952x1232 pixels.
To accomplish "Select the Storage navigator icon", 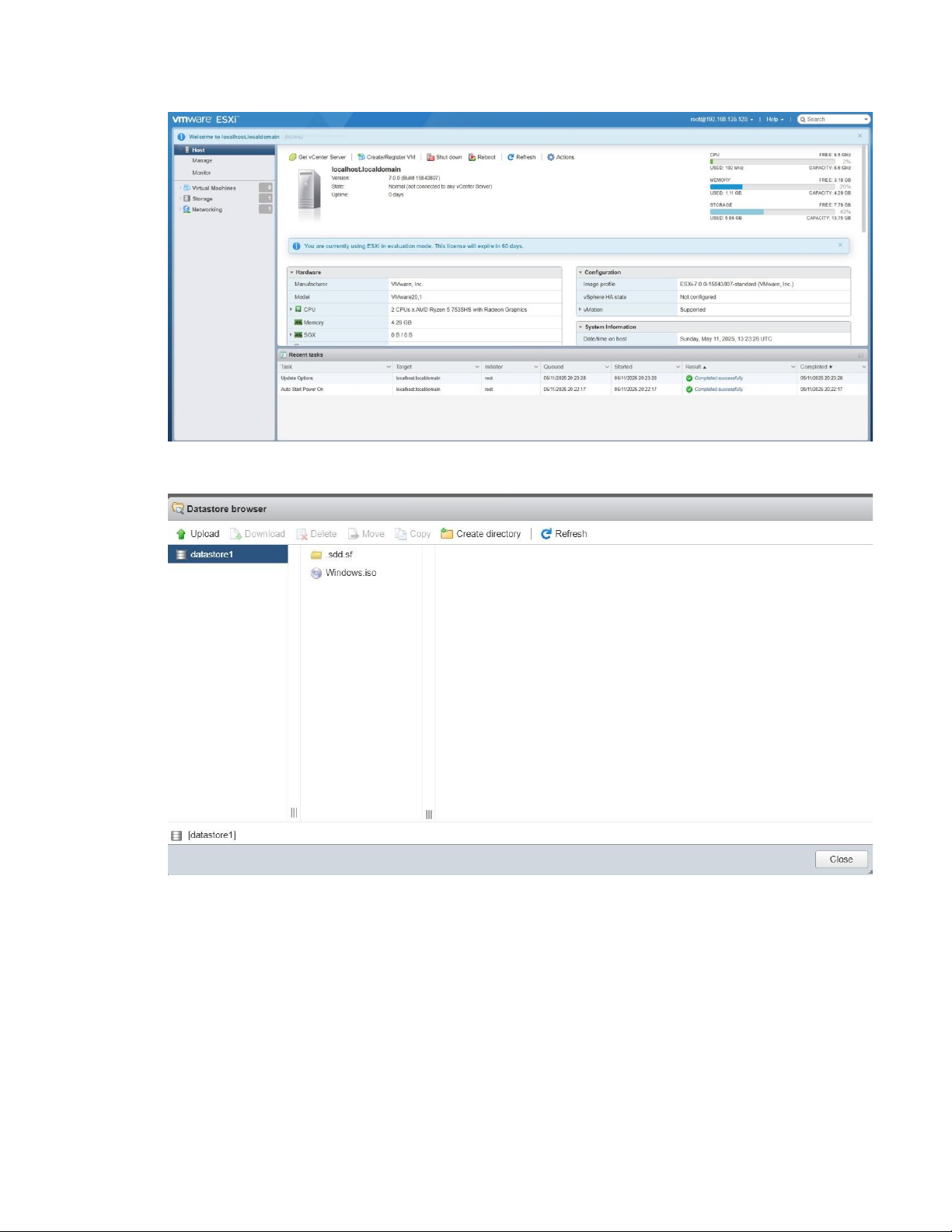I will 187,199.
